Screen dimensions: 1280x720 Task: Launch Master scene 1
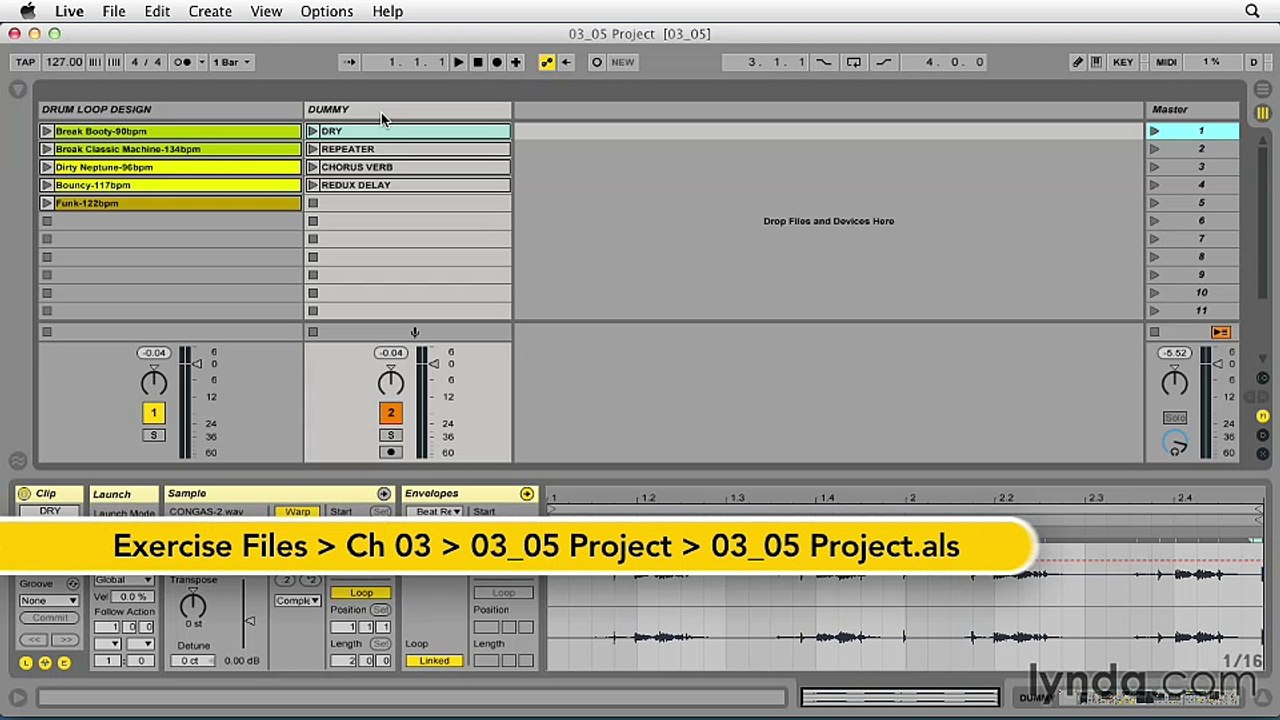pos(1154,131)
